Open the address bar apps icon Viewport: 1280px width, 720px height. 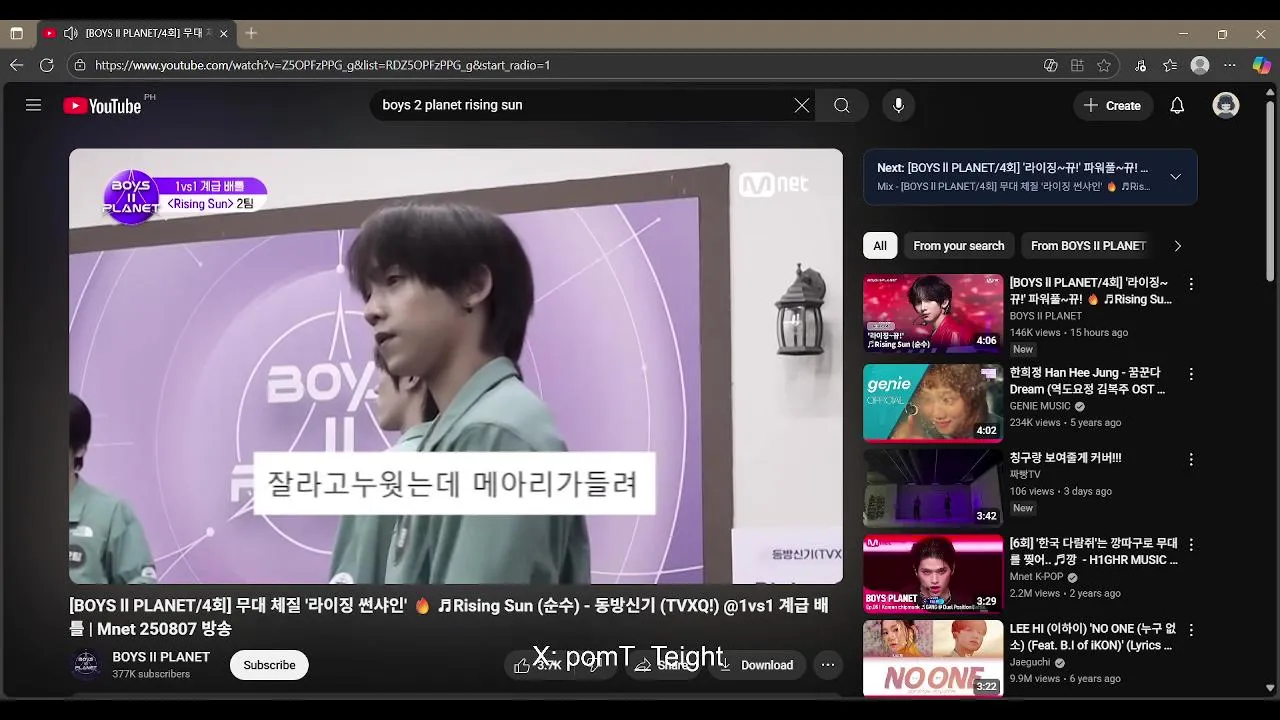(1077, 65)
